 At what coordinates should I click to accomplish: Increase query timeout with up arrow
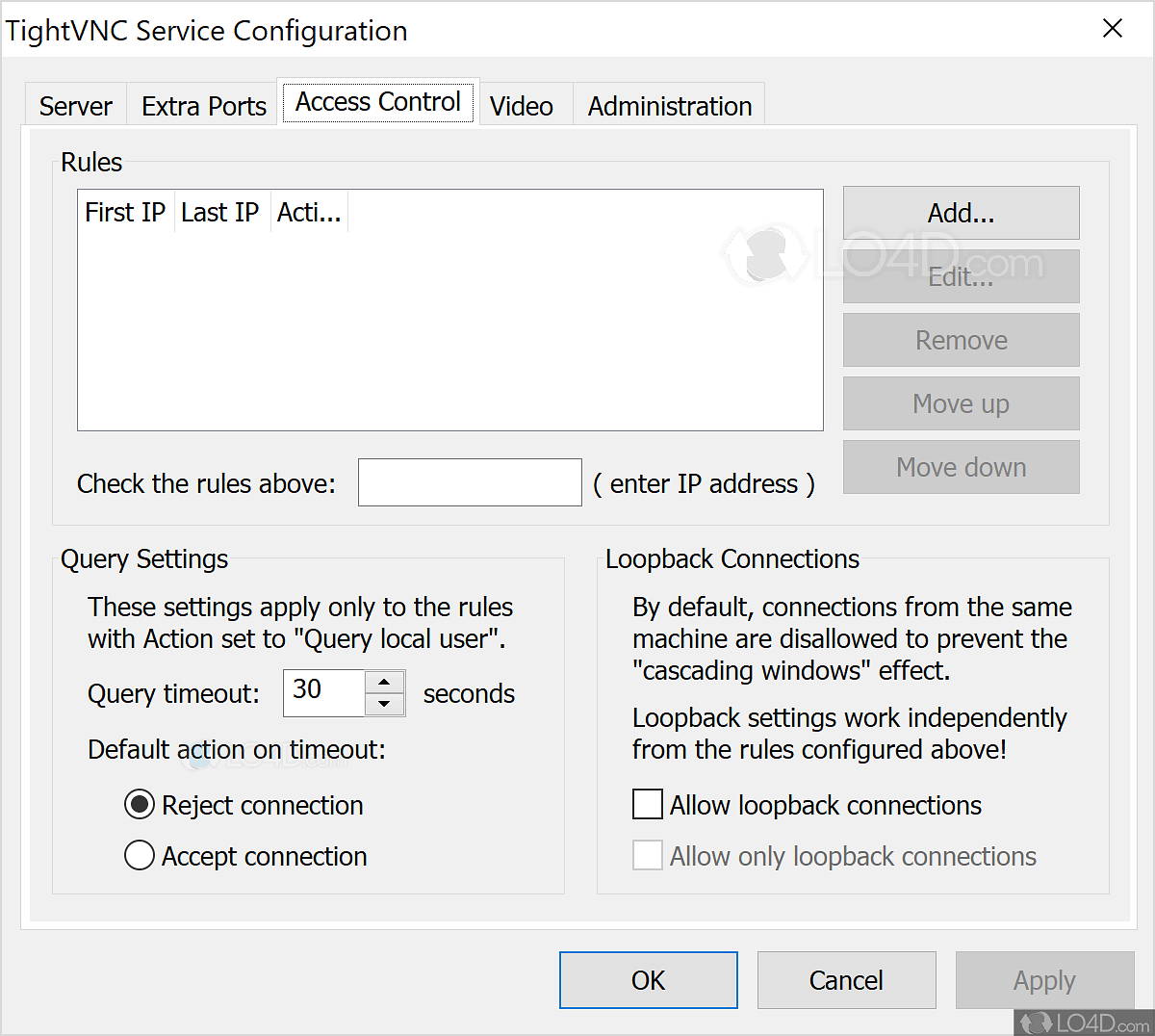click(384, 683)
